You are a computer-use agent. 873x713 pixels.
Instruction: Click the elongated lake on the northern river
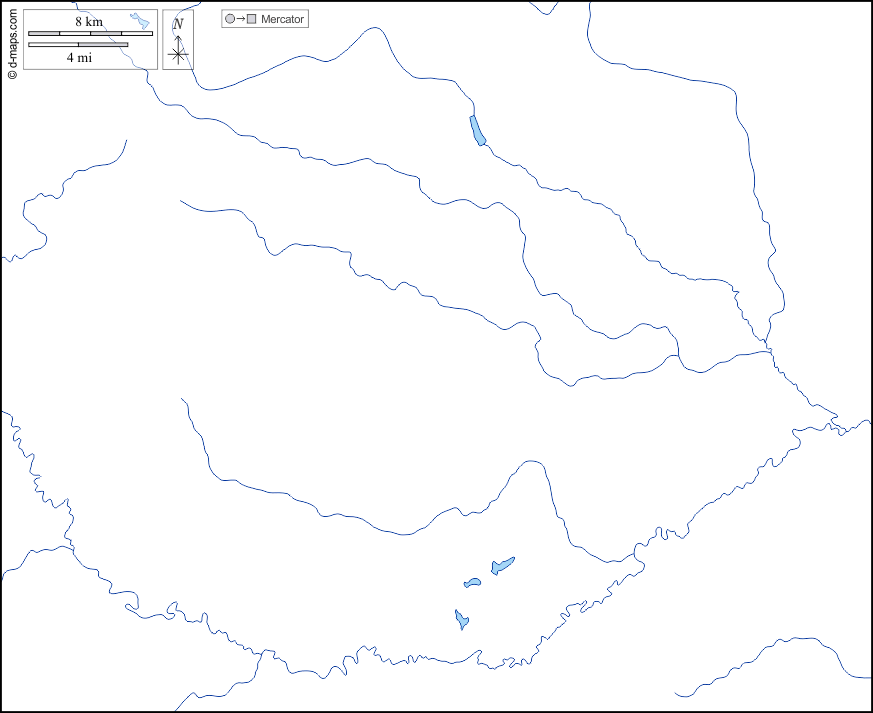478,130
